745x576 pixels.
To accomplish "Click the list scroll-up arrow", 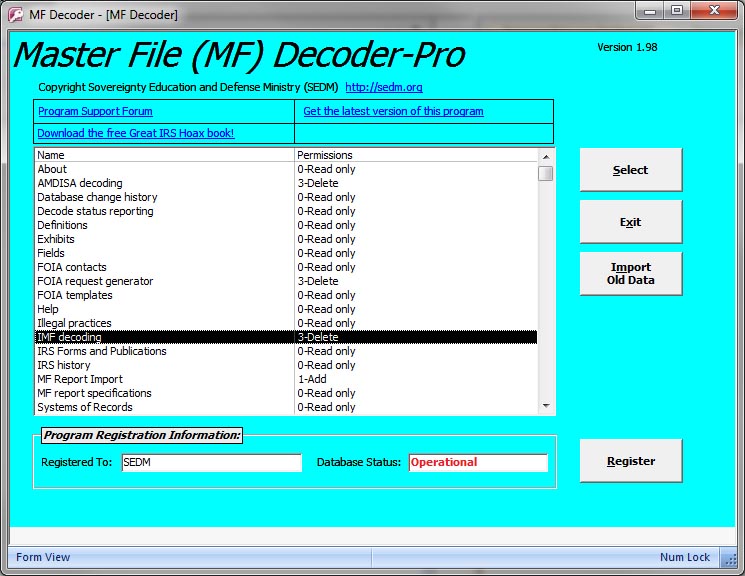I will tap(546, 156).
